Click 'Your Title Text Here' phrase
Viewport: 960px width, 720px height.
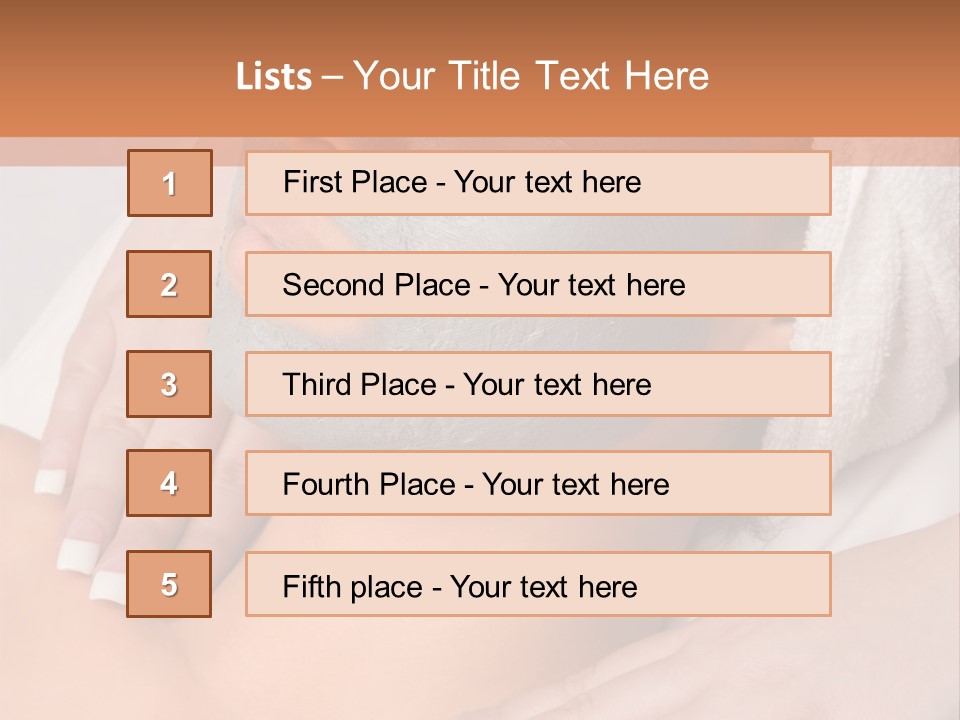point(531,76)
